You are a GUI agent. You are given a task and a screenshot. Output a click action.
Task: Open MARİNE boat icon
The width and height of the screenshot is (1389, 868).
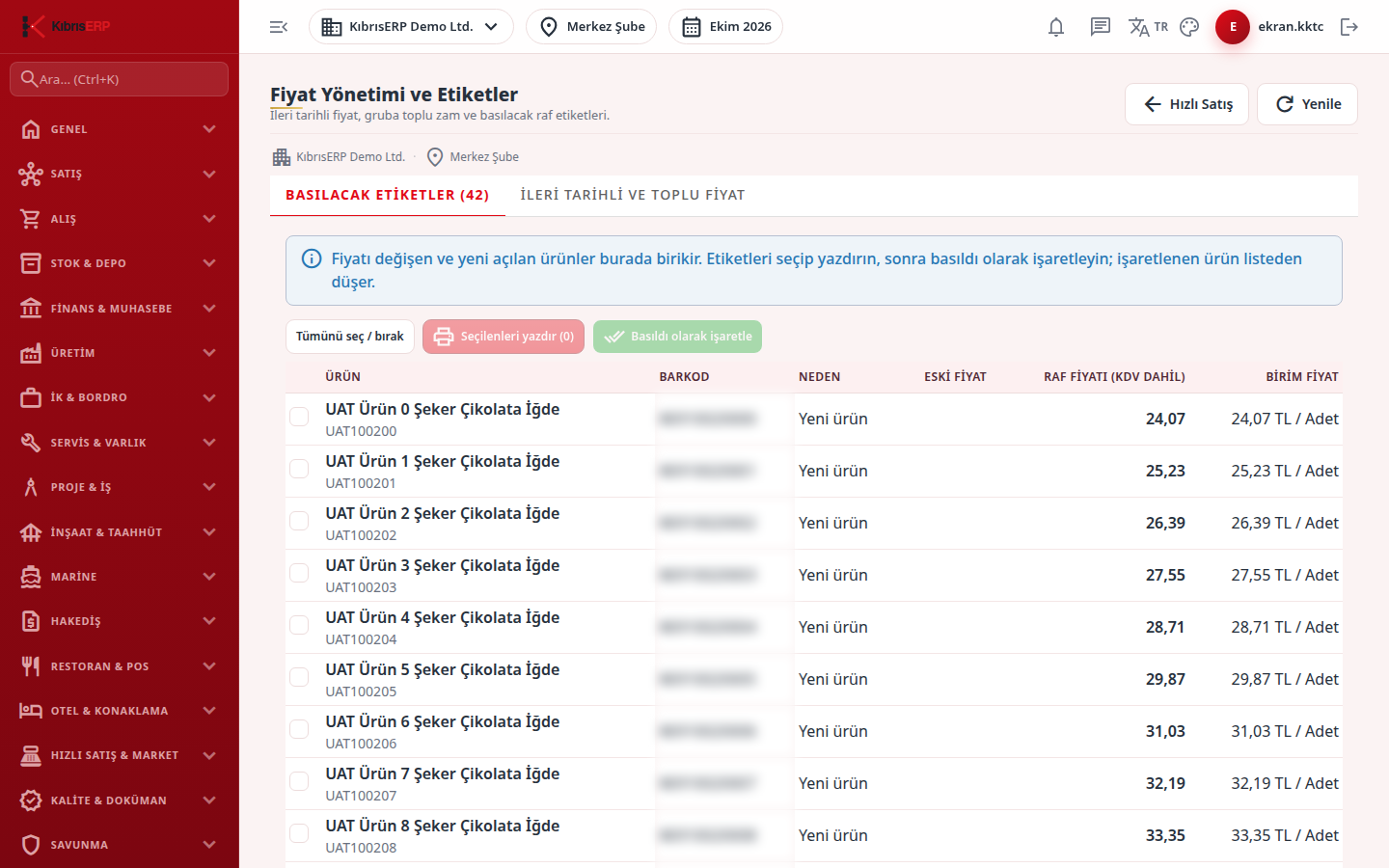tap(31, 577)
